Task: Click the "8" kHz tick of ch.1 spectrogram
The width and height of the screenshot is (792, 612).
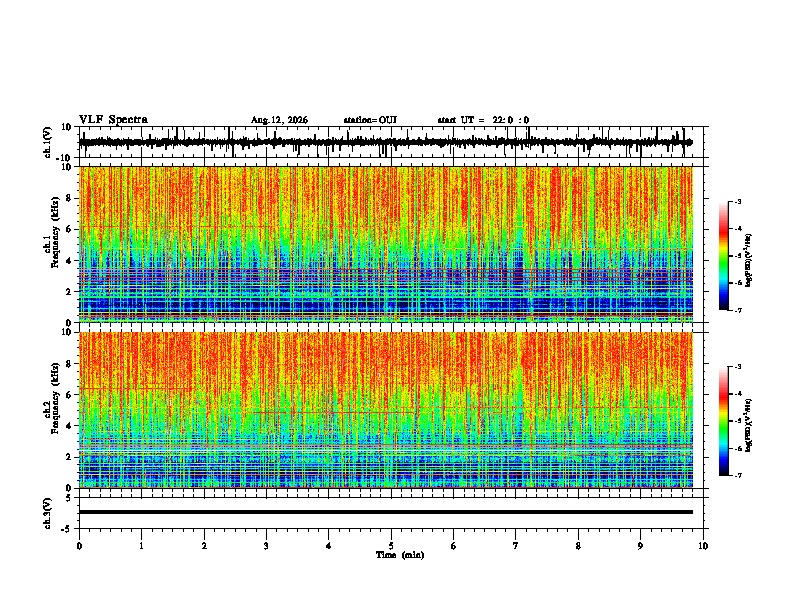Action: (x=69, y=198)
